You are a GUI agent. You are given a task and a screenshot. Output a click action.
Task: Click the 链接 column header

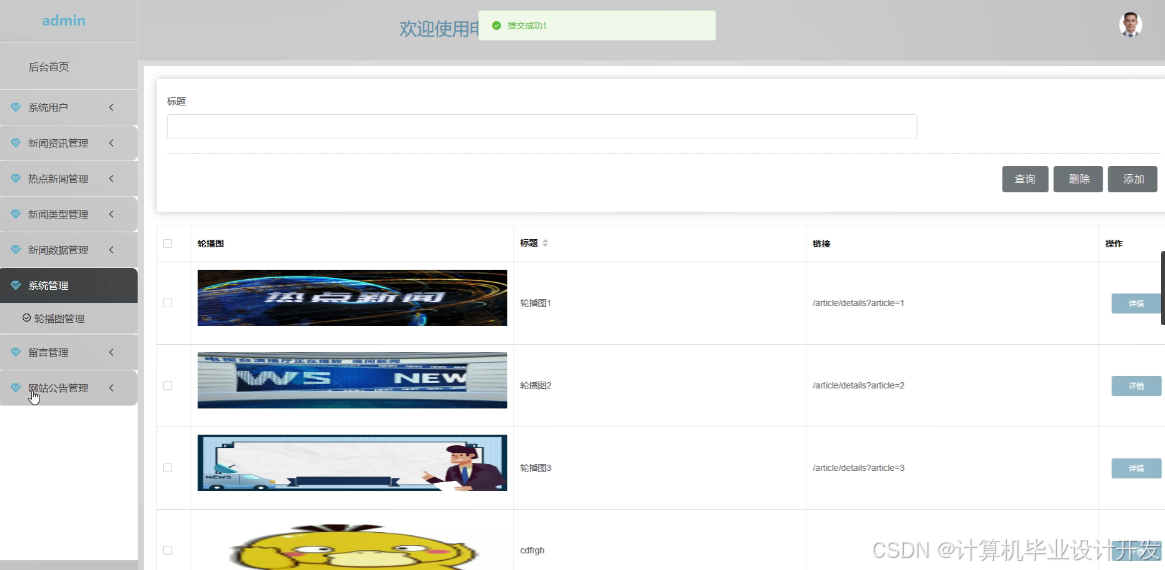pyautogui.click(x=822, y=244)
